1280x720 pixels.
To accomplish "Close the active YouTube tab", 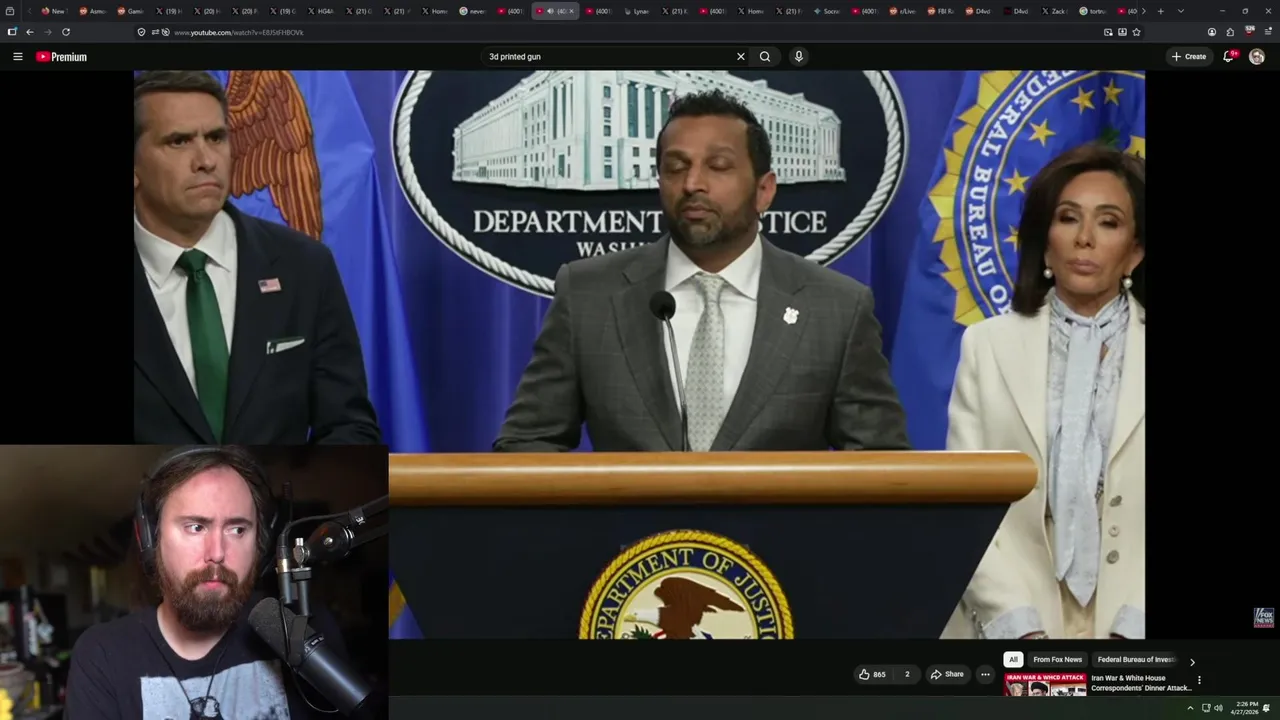I will coord(571,11).
